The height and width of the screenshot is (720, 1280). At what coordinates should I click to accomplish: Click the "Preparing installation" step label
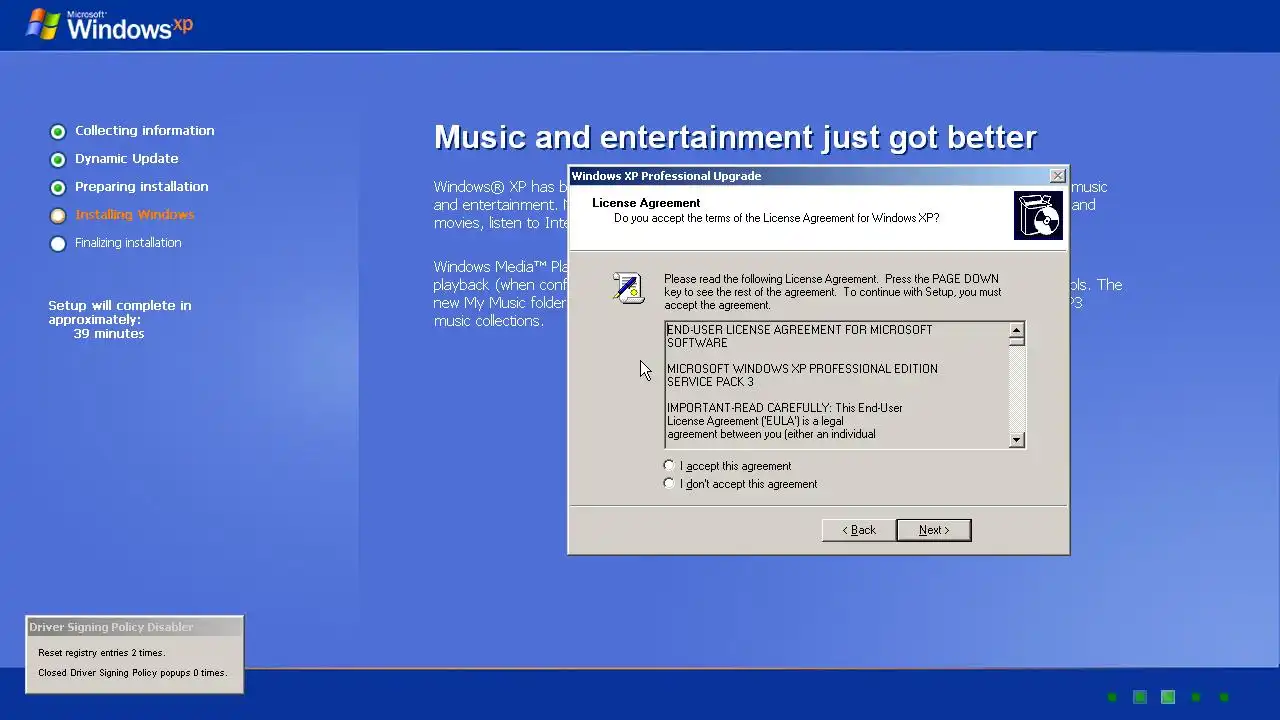142,187
